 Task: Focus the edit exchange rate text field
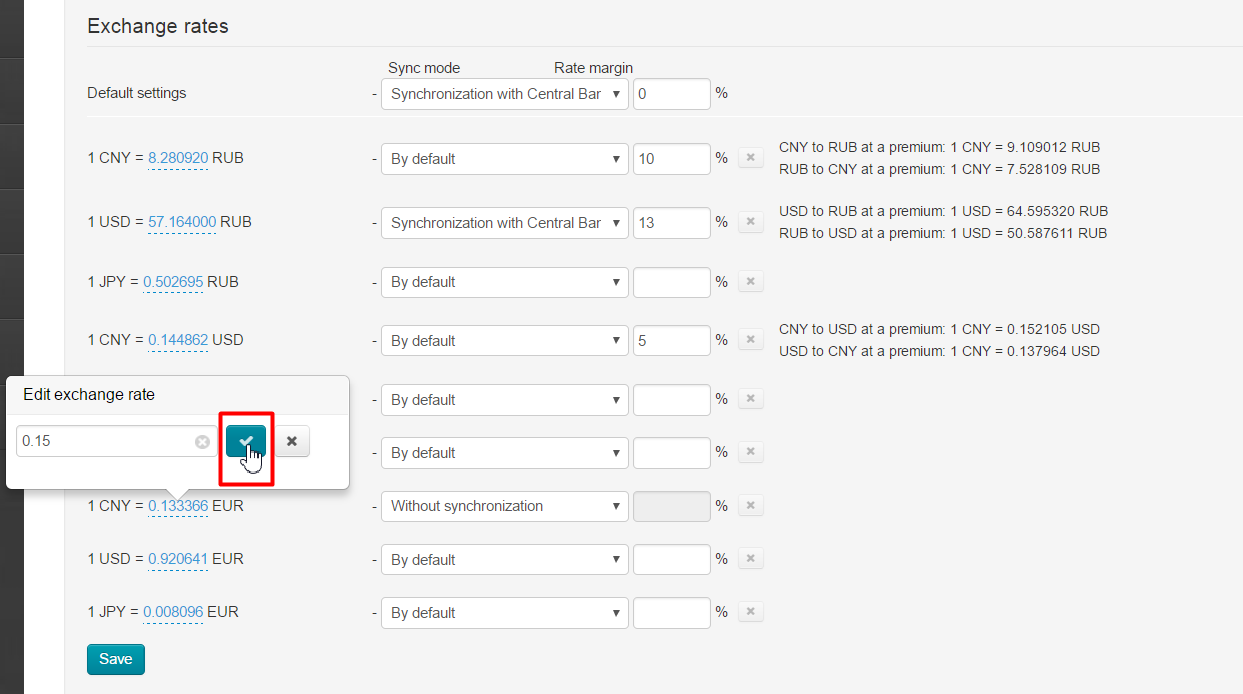pyautogui.click(x=105, y=441)
